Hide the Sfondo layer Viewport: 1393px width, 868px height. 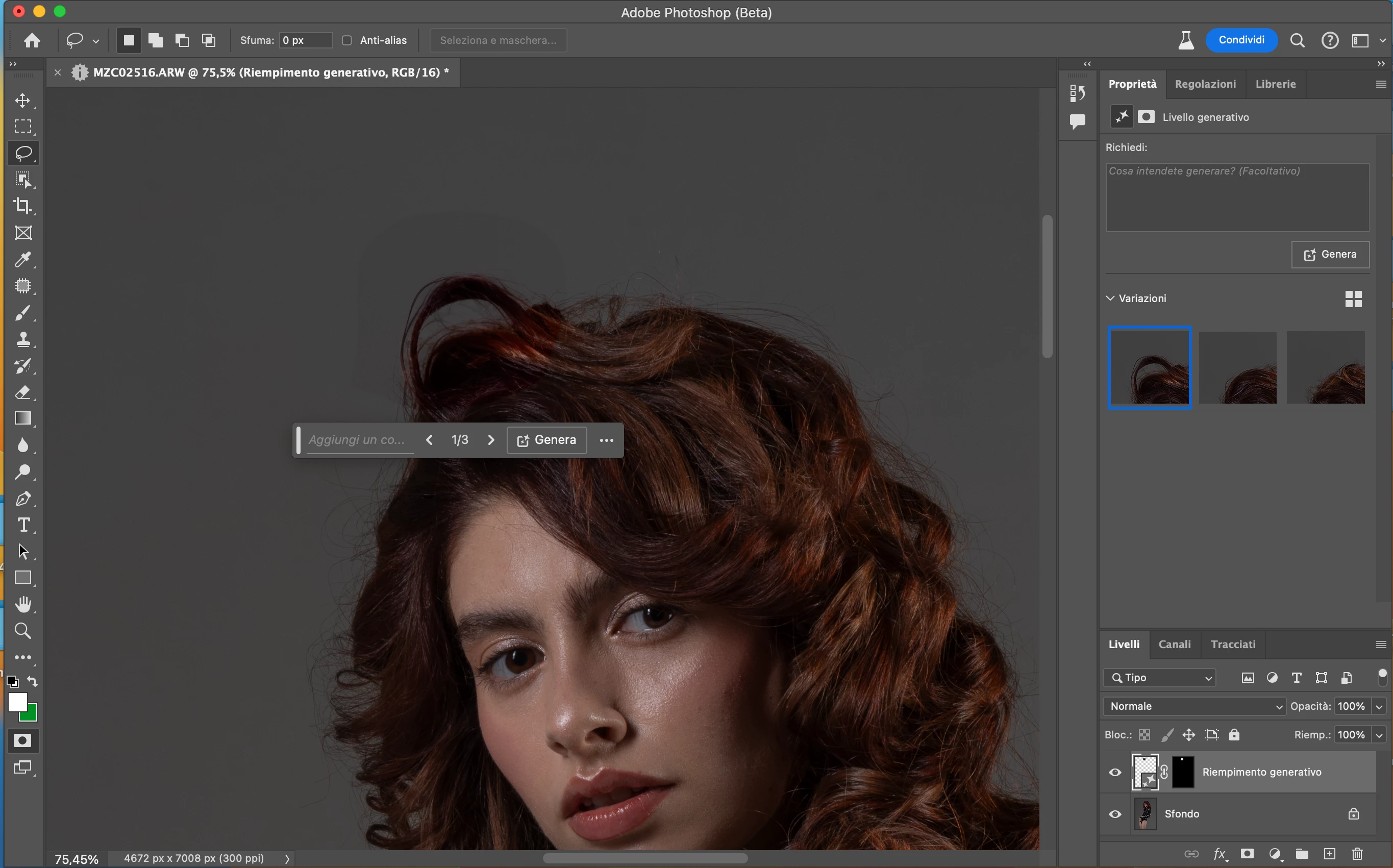coord(1114,814)
